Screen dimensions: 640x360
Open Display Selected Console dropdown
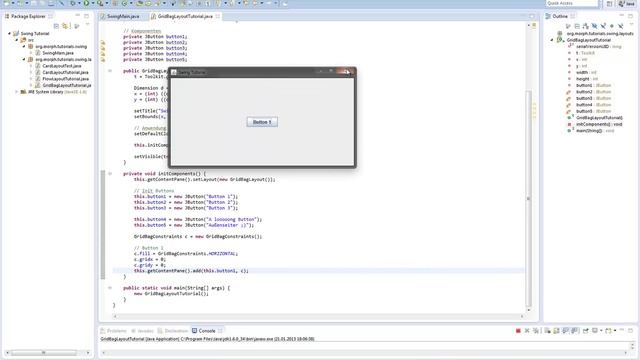[x=601, y=331]
